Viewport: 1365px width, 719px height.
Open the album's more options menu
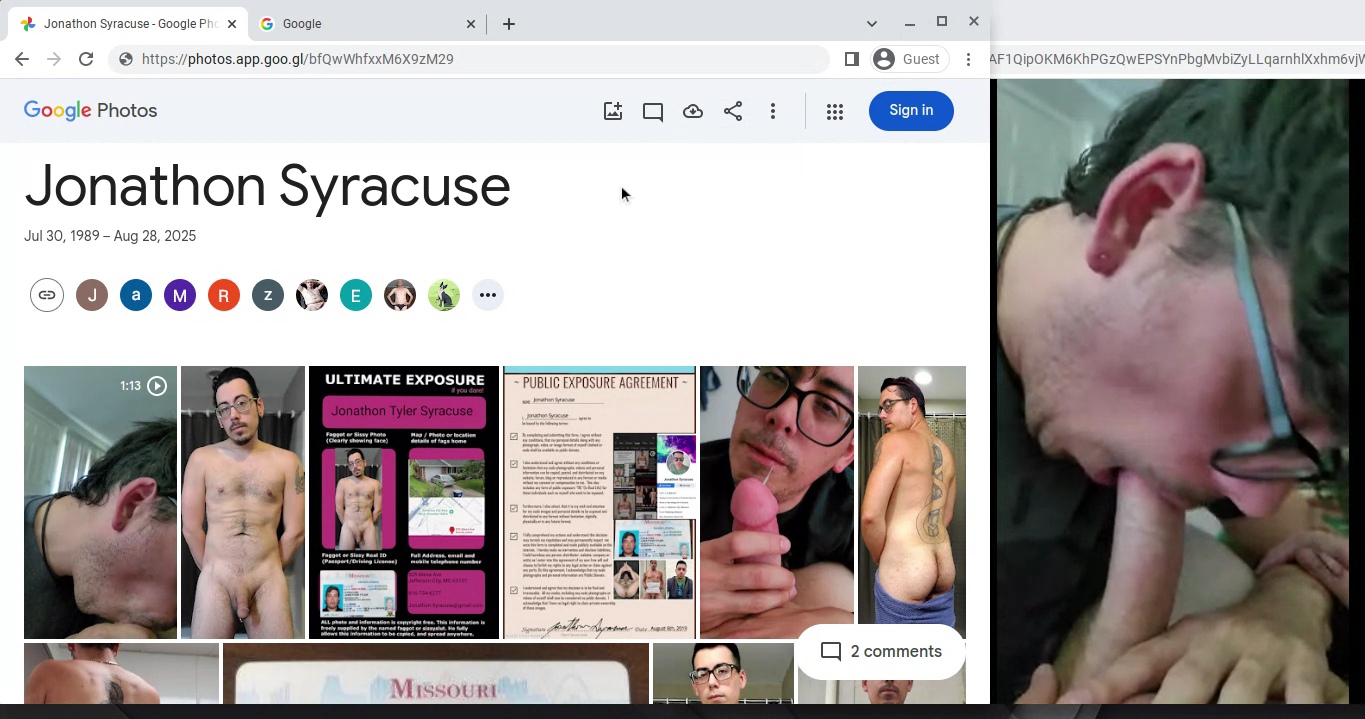click(773, 111)
